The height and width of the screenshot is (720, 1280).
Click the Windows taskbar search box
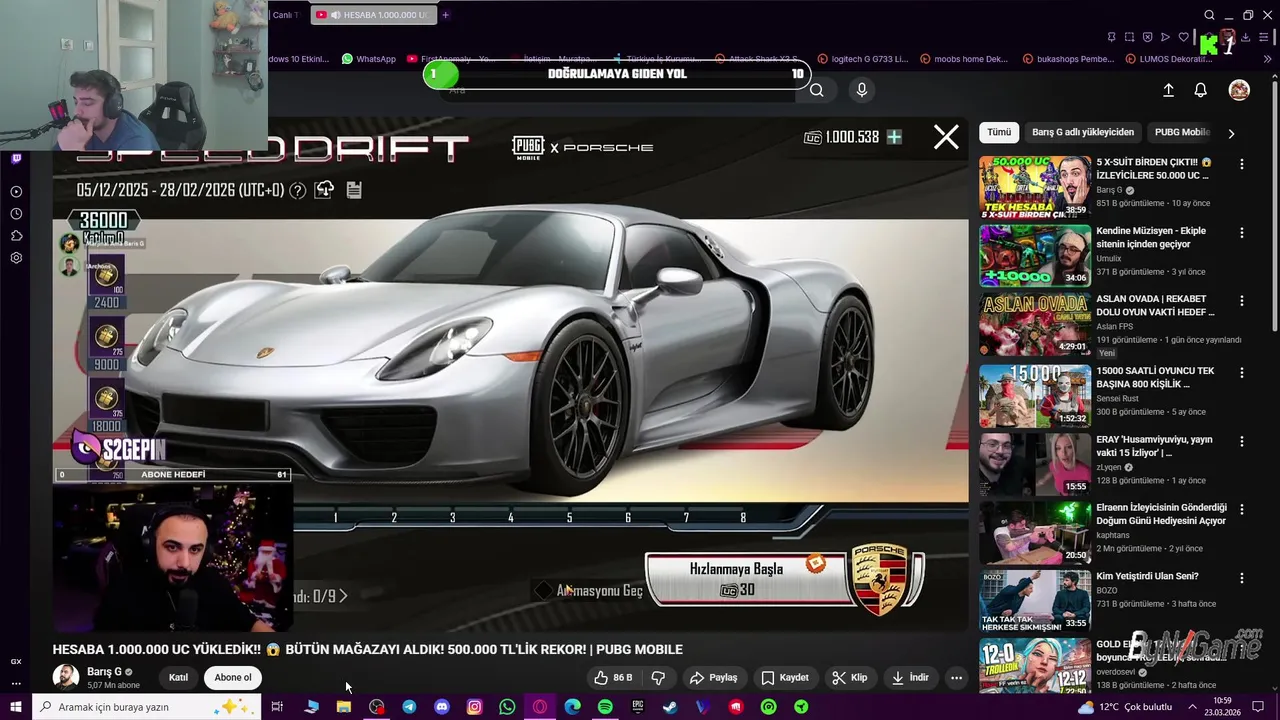click(148, 707)
